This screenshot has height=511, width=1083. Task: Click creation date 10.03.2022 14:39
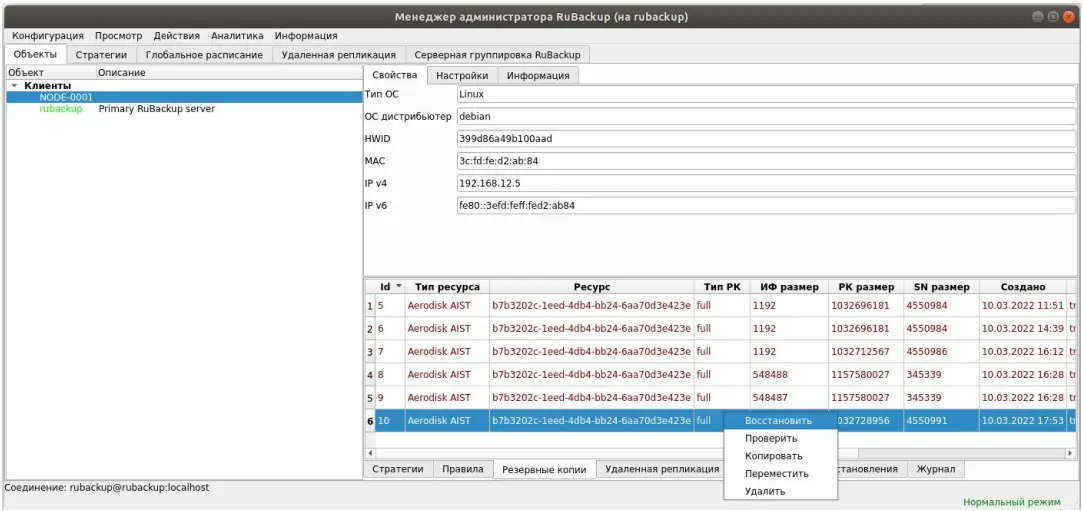click(x=1023, y=329)
